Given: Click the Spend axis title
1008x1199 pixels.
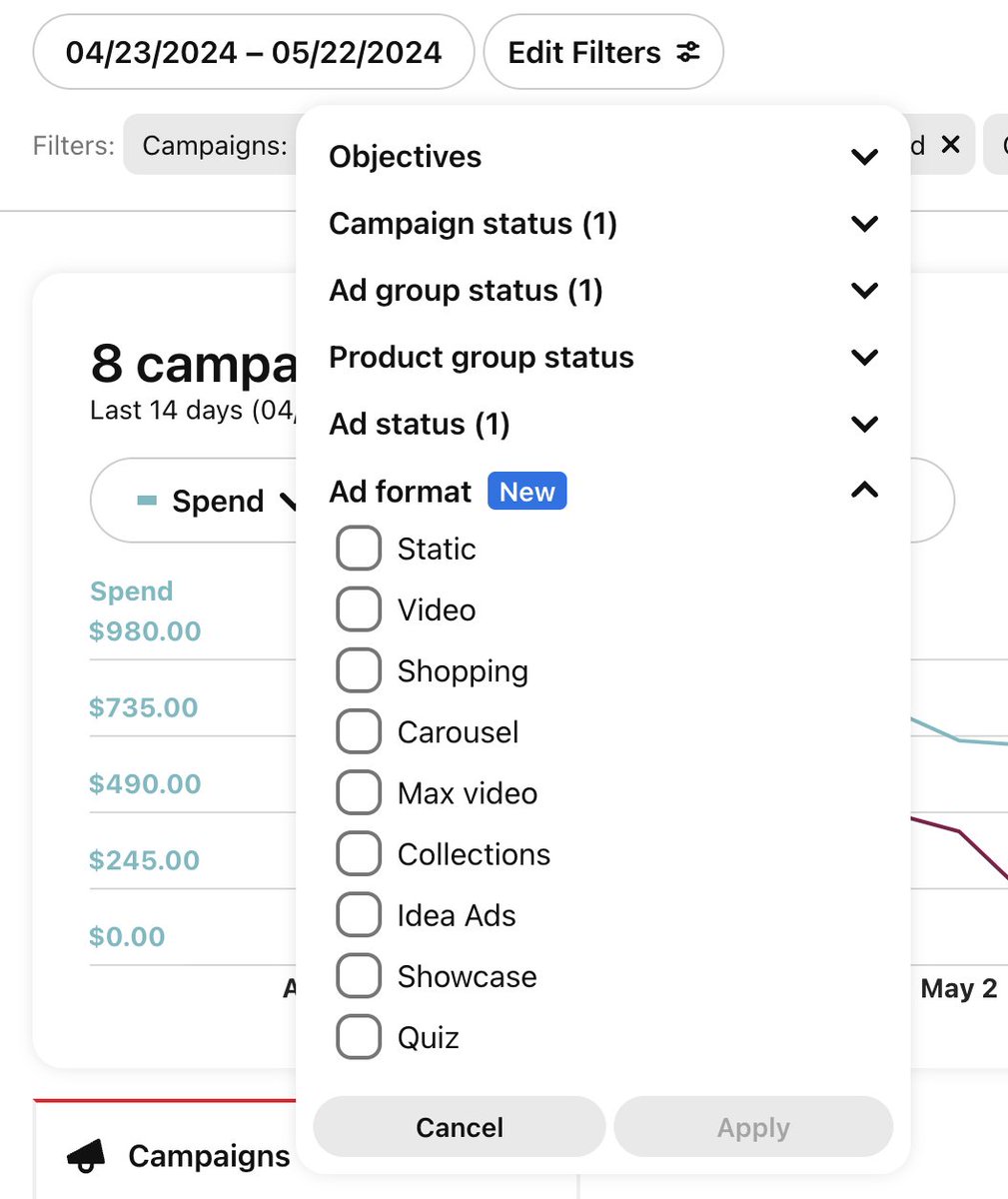Looking at the screenshot, I should pyautogui.click(x=132, y=591).
